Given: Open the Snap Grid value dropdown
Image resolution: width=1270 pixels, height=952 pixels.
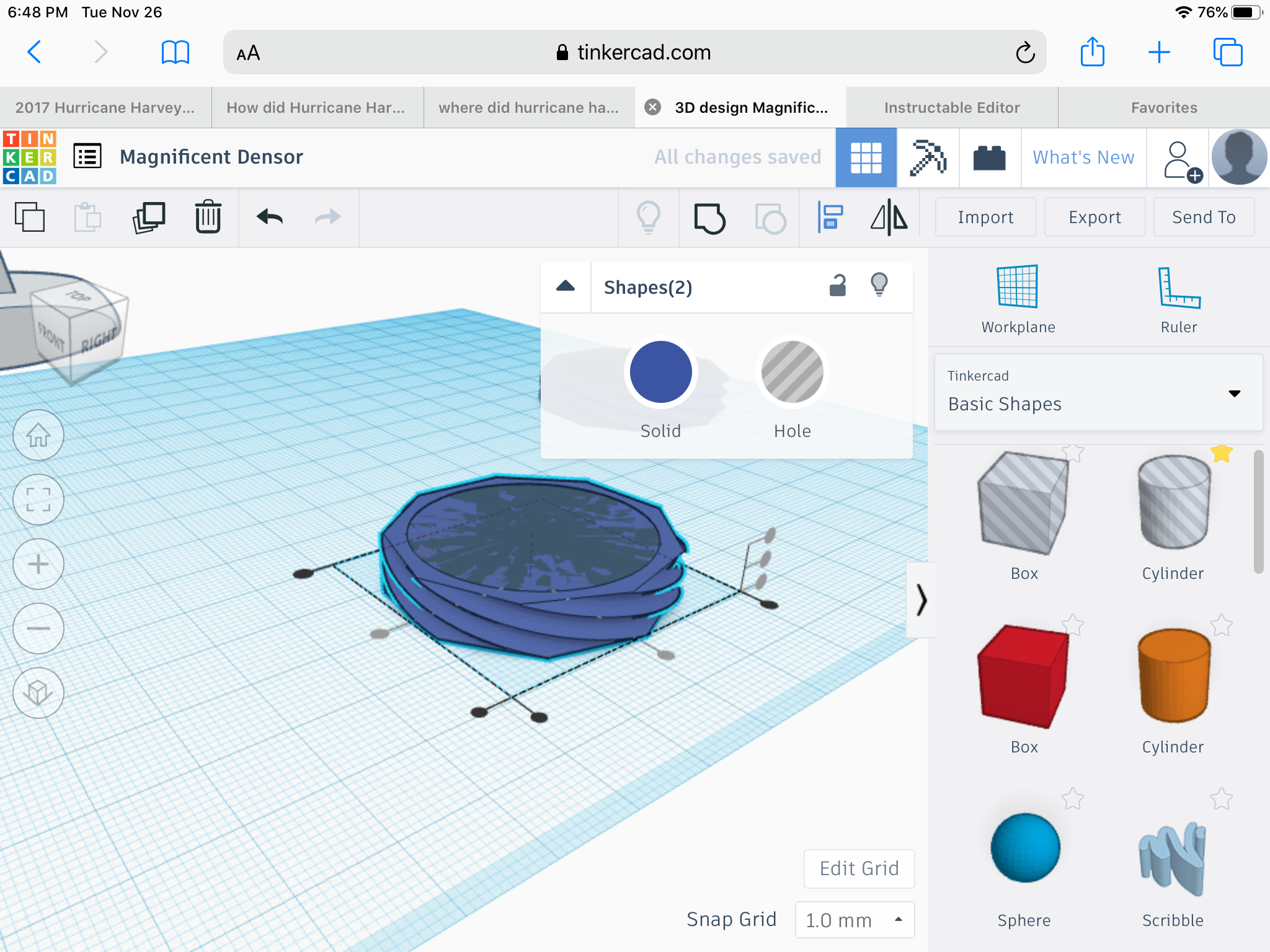Looking at the screenshot, I should tap(855, 920).
